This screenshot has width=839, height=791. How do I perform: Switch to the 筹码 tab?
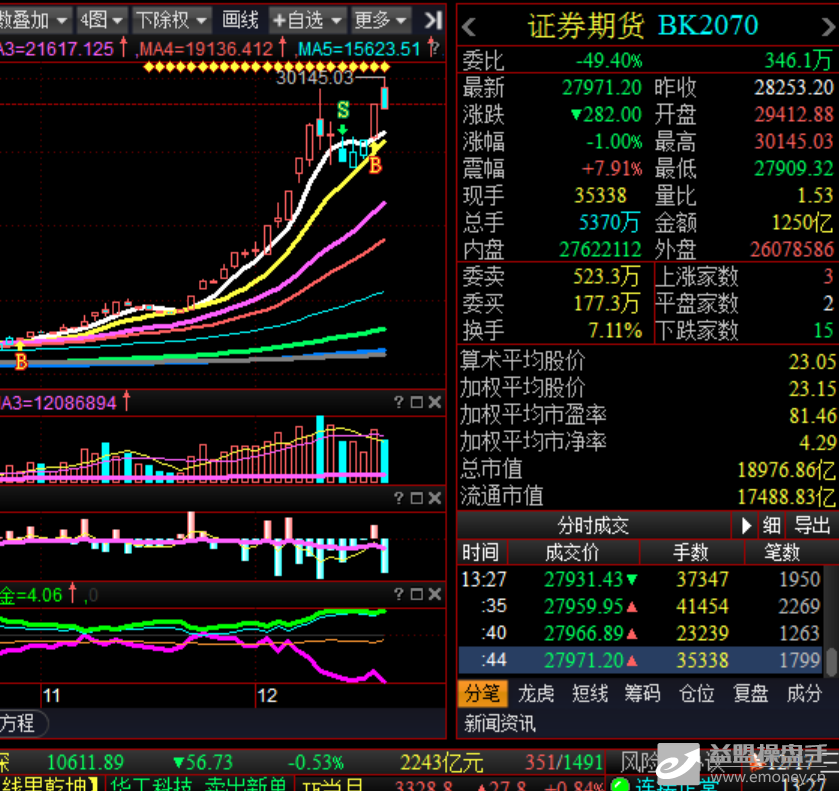click(642, 693)
